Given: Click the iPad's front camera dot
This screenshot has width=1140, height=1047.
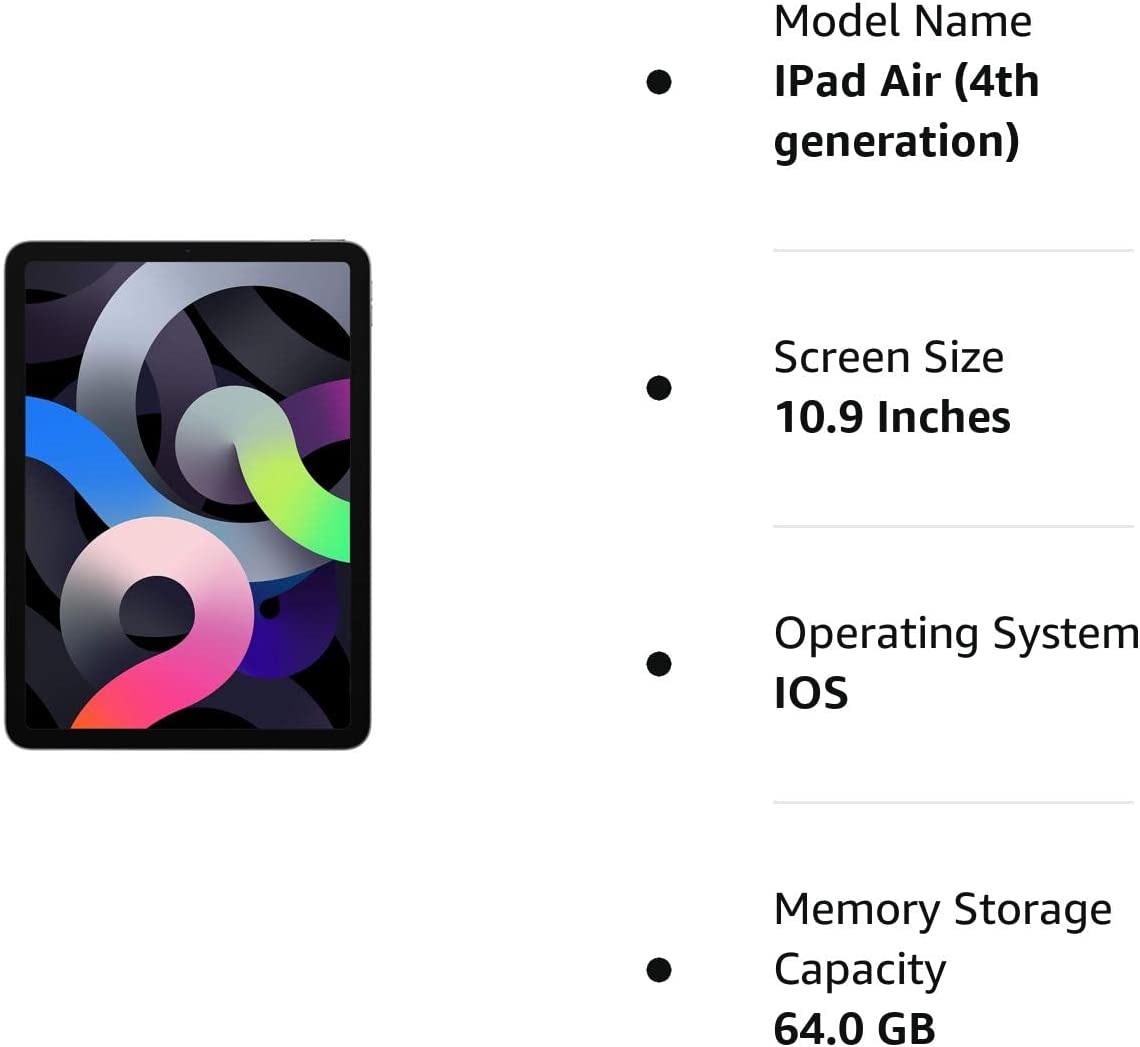Looking at the screenshot, I should pyautogui.click(x=188, y=251).
